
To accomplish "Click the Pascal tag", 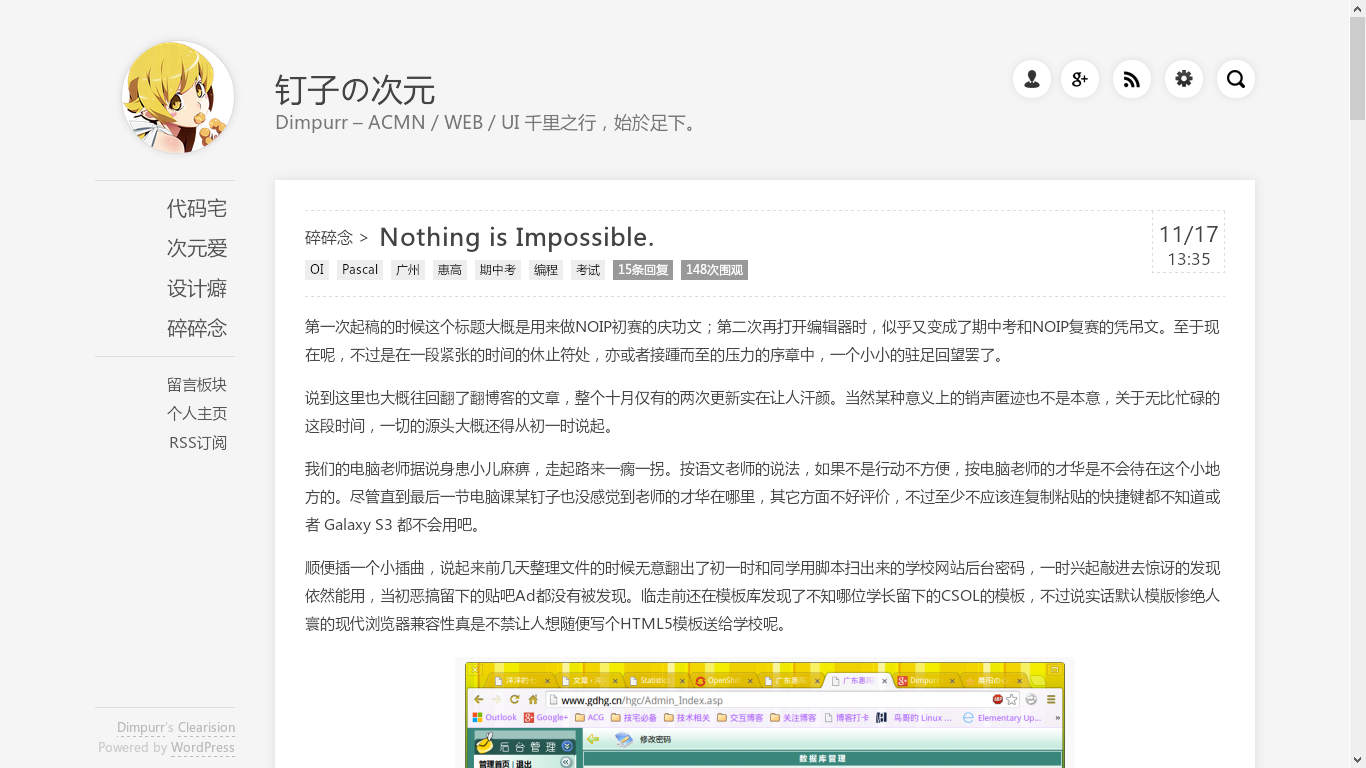I will [360, 270].
